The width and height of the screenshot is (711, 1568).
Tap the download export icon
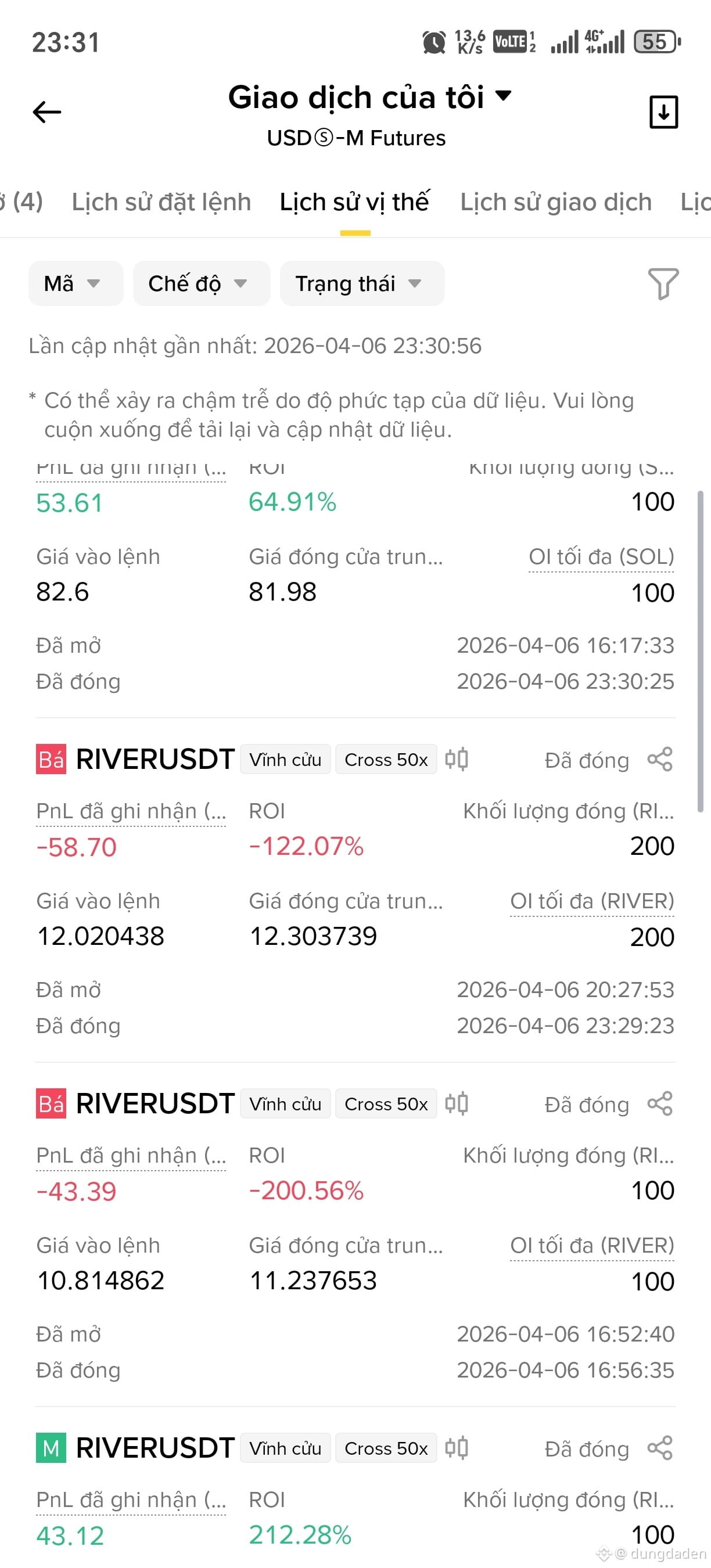[x=663, y=112]
